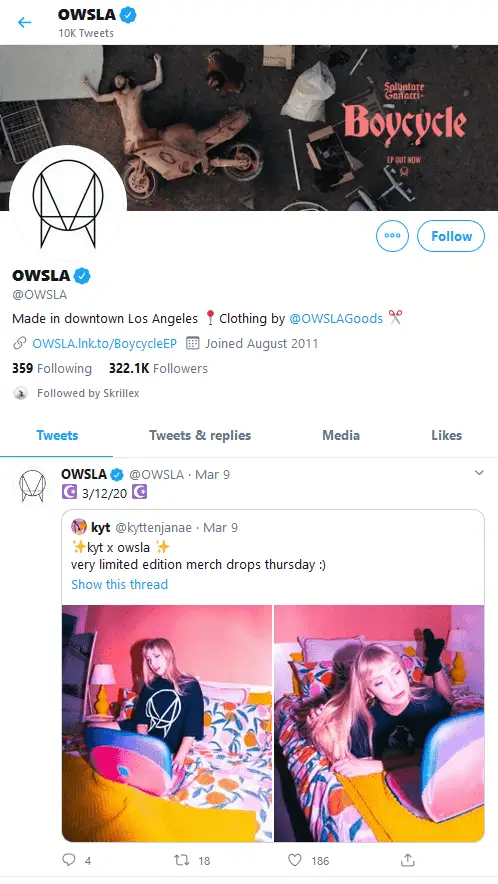Click the OWSLA logo profile picture
The image size is (498, 884).
point(68,204)
